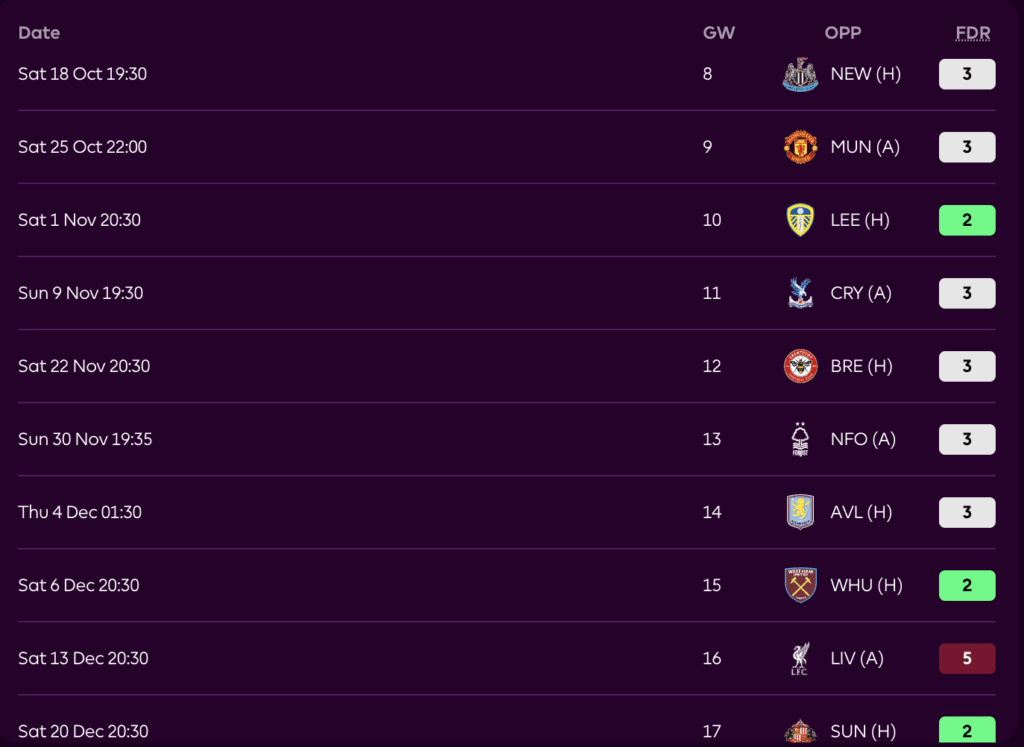This screenshot has width=1024, height=747.
Task: Click the Date column header
Action: 39,33
